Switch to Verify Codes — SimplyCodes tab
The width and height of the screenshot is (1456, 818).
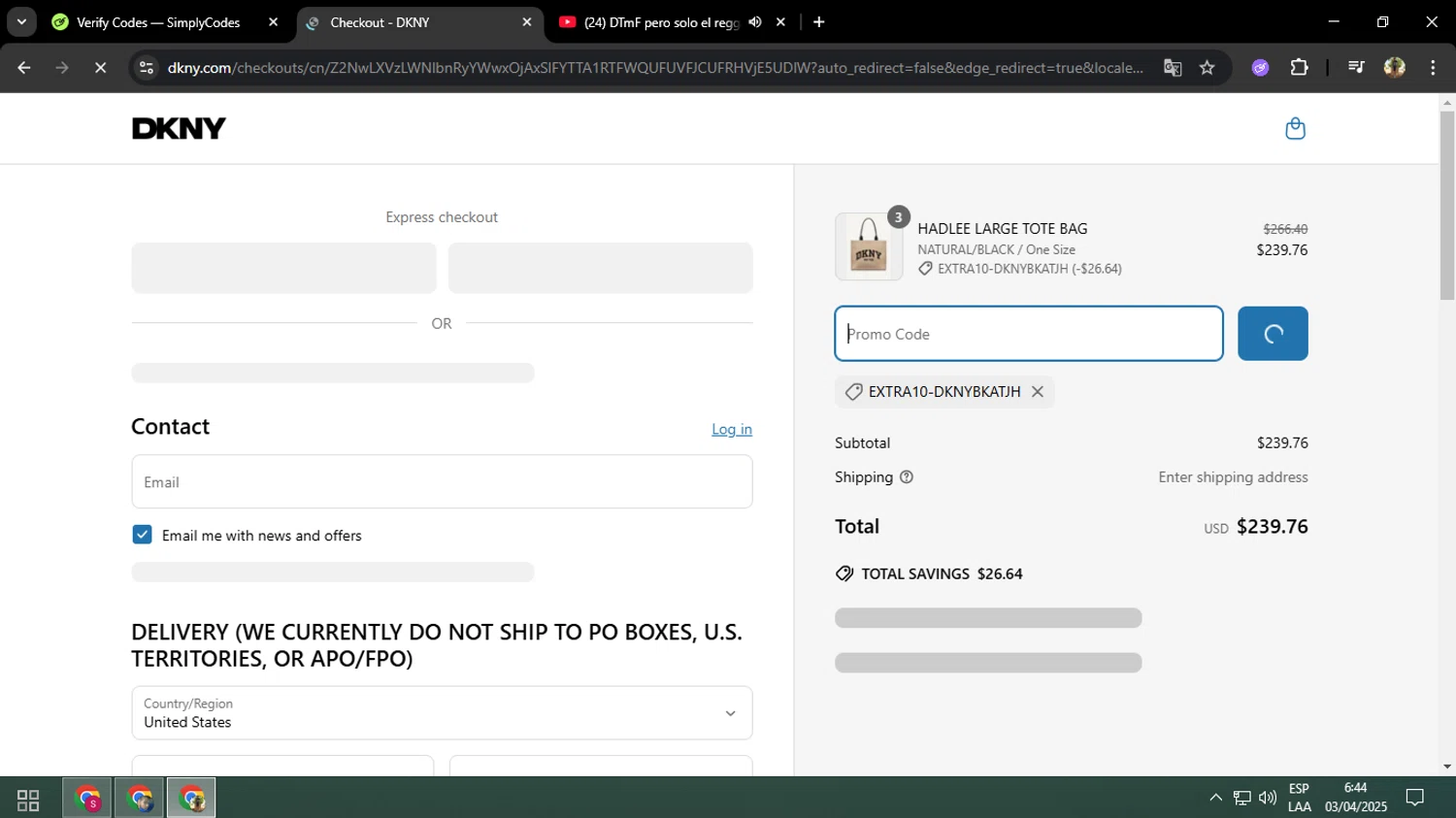pyautogui.click(x=157, y=22)
